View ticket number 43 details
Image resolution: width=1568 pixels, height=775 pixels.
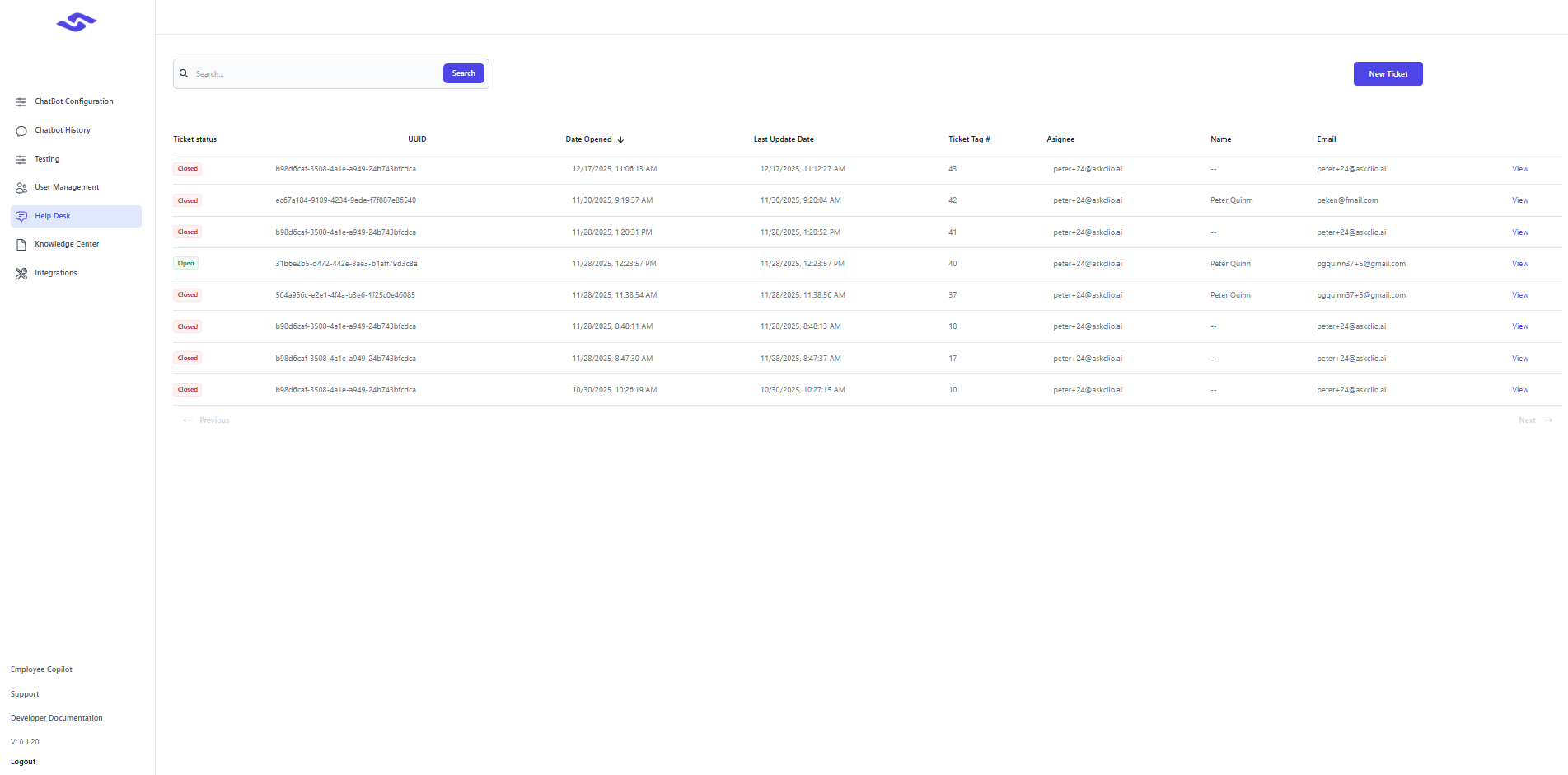pyautogui.click(x=1519, y=169)
